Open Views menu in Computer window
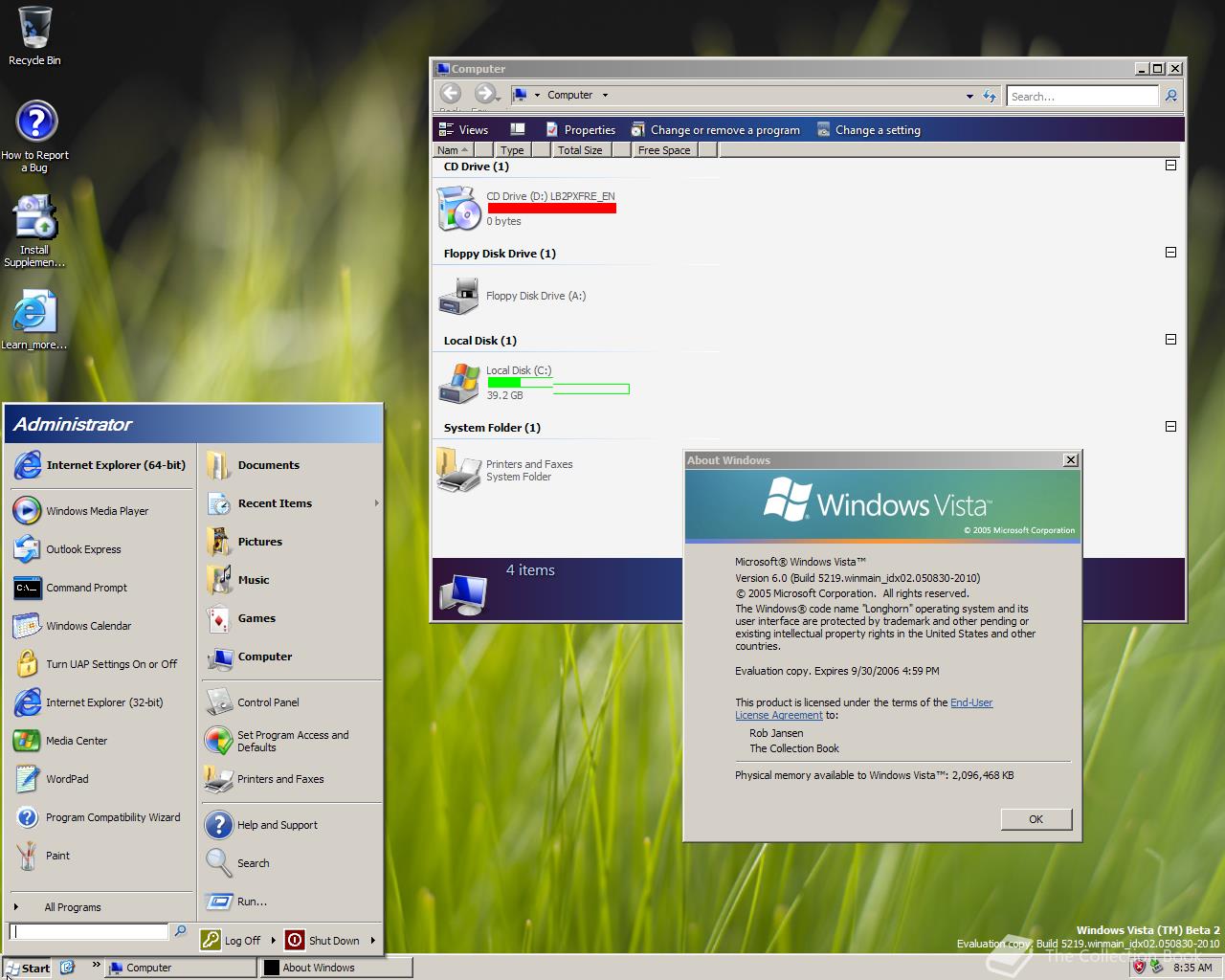 [x=463, y=130]
